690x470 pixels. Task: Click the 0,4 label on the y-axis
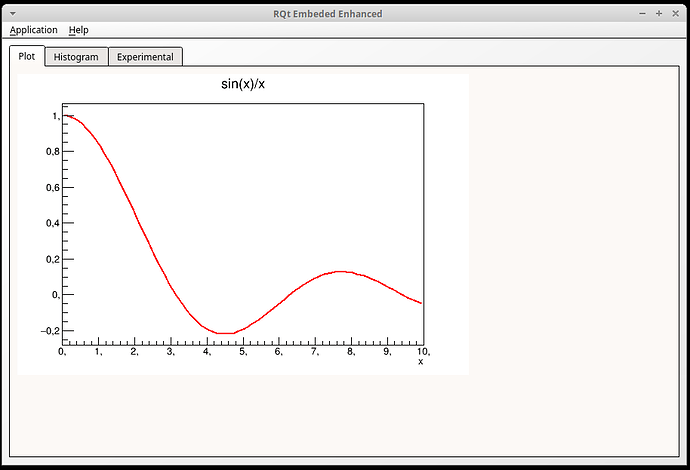(49, 223)
